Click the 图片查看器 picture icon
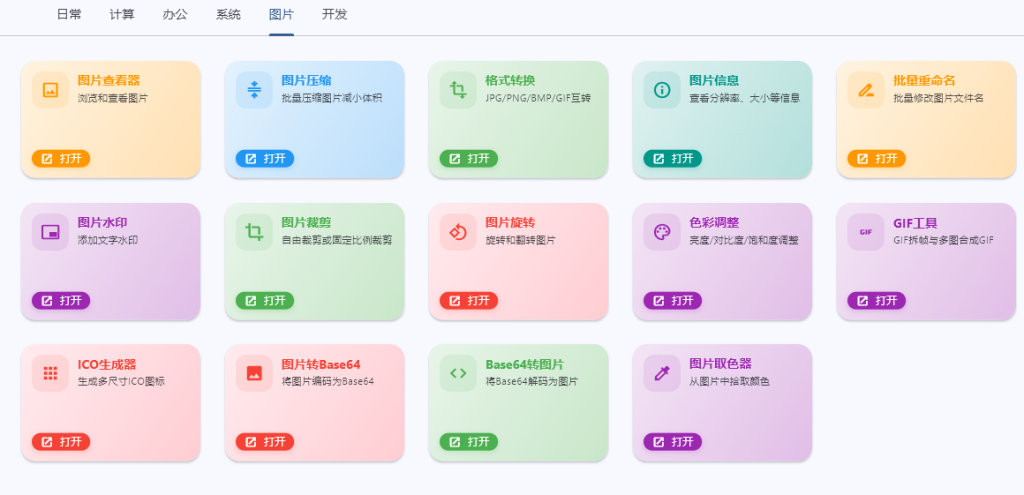This screenshot has height=495, width=1024. (50, 90)
